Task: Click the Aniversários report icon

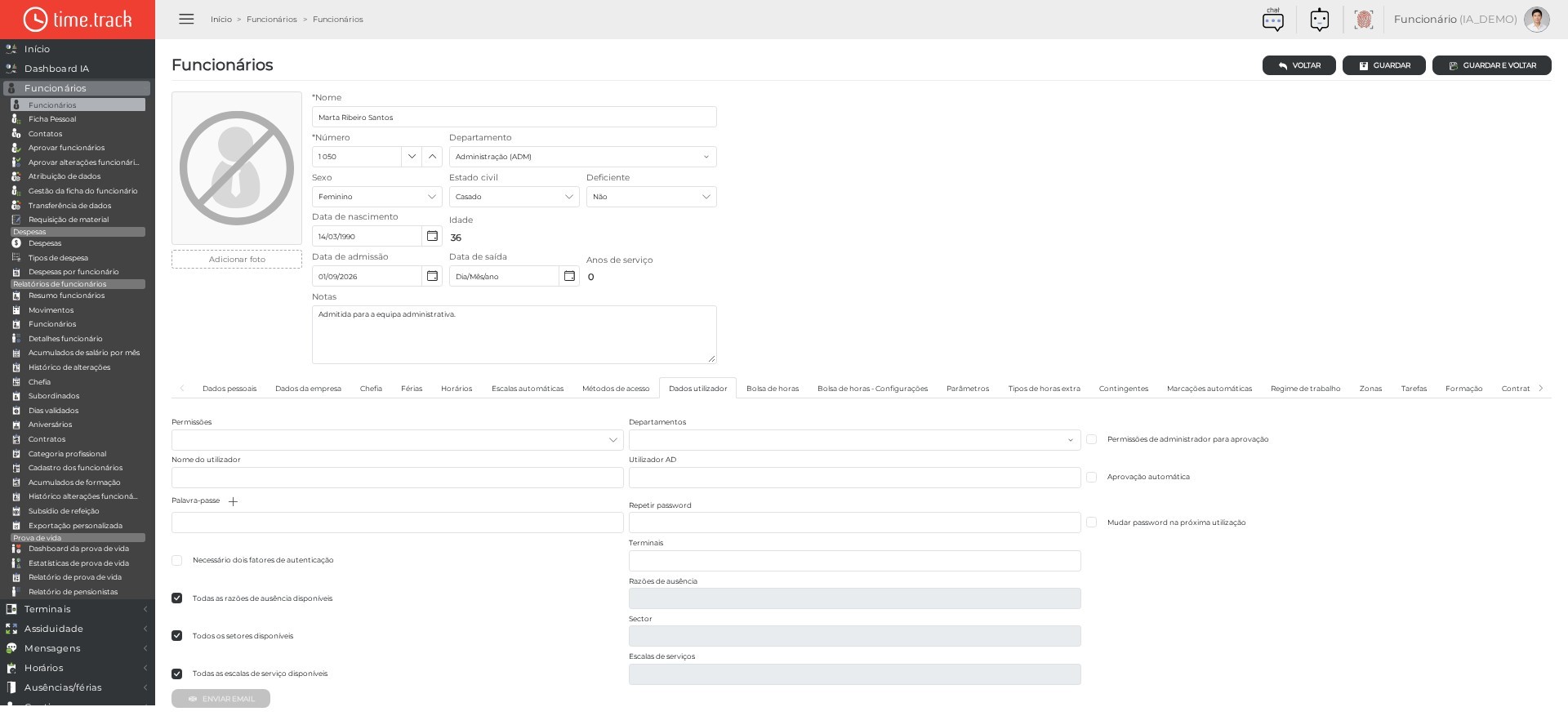Action: [16, 425]
